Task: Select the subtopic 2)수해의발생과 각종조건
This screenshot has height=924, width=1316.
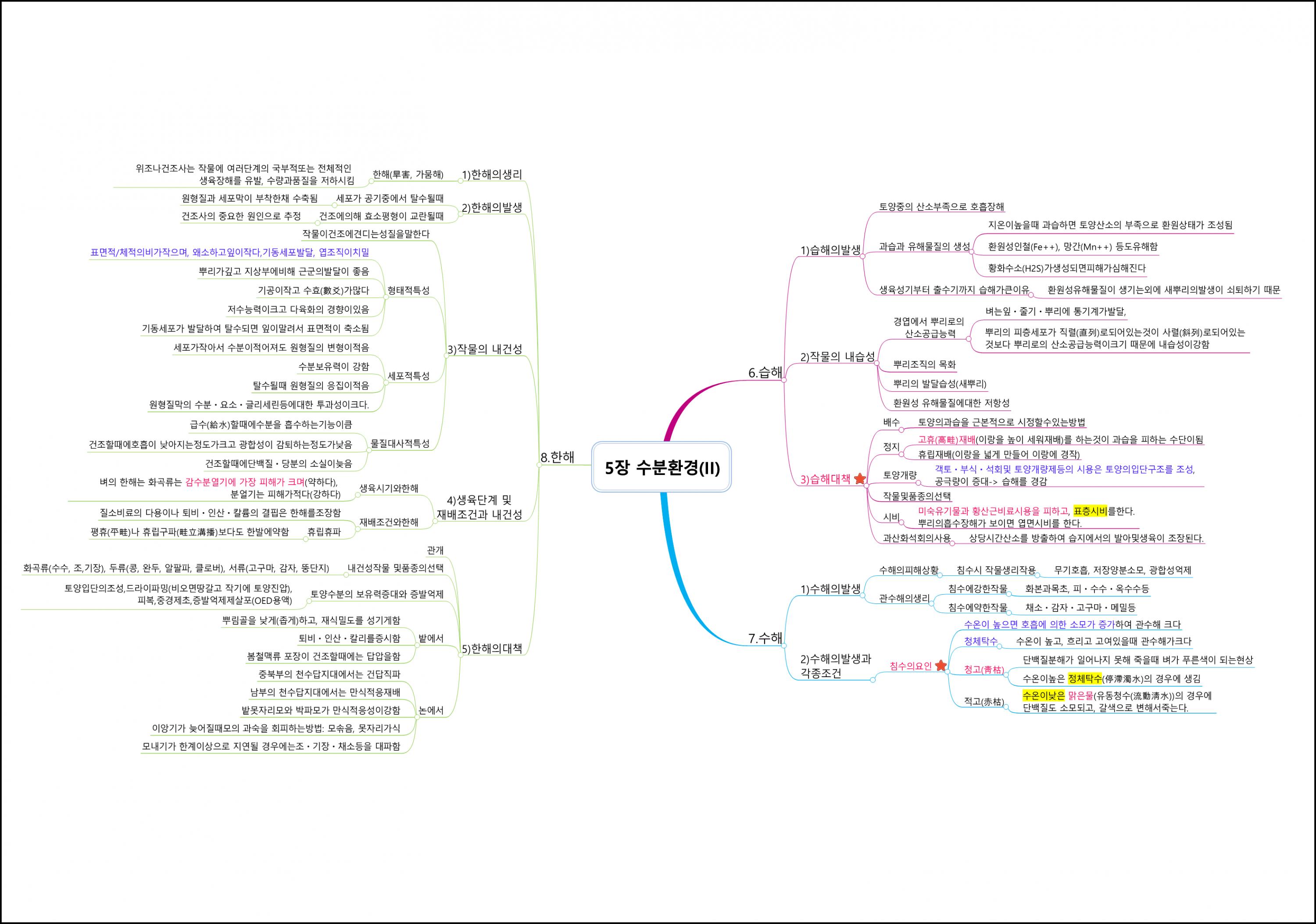Action: pyautogui.click(x=835, y=666)
